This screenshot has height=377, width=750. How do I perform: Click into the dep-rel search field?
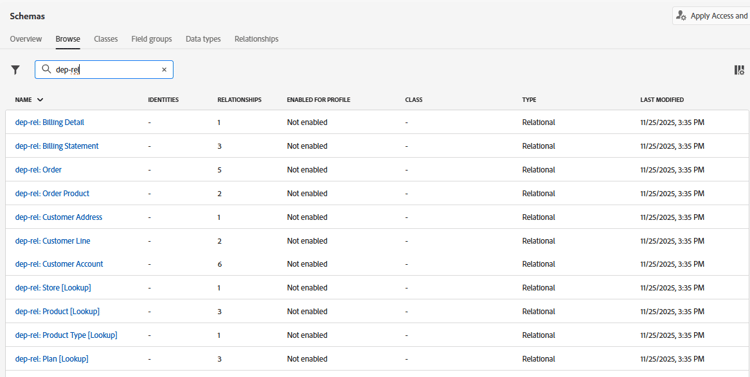[104, 69]
